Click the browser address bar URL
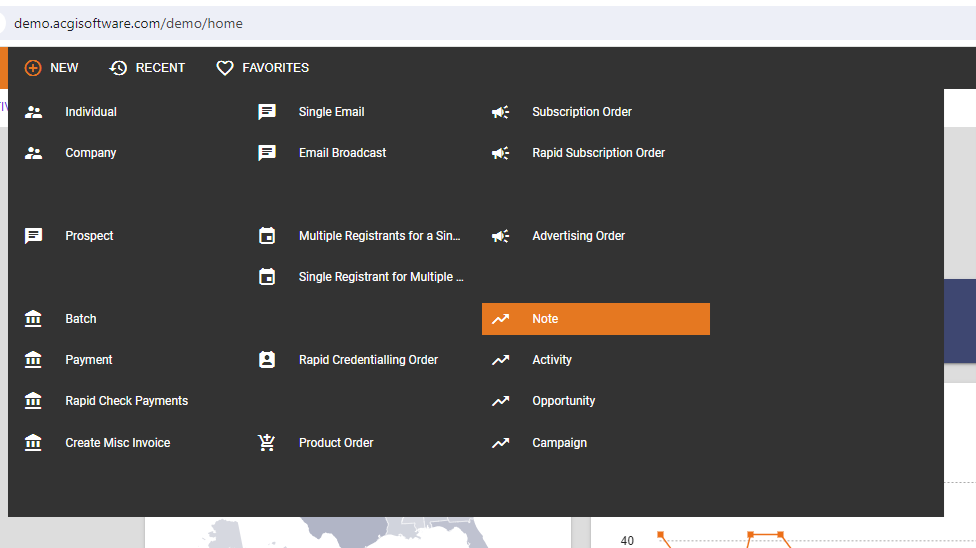 [128, 24]
